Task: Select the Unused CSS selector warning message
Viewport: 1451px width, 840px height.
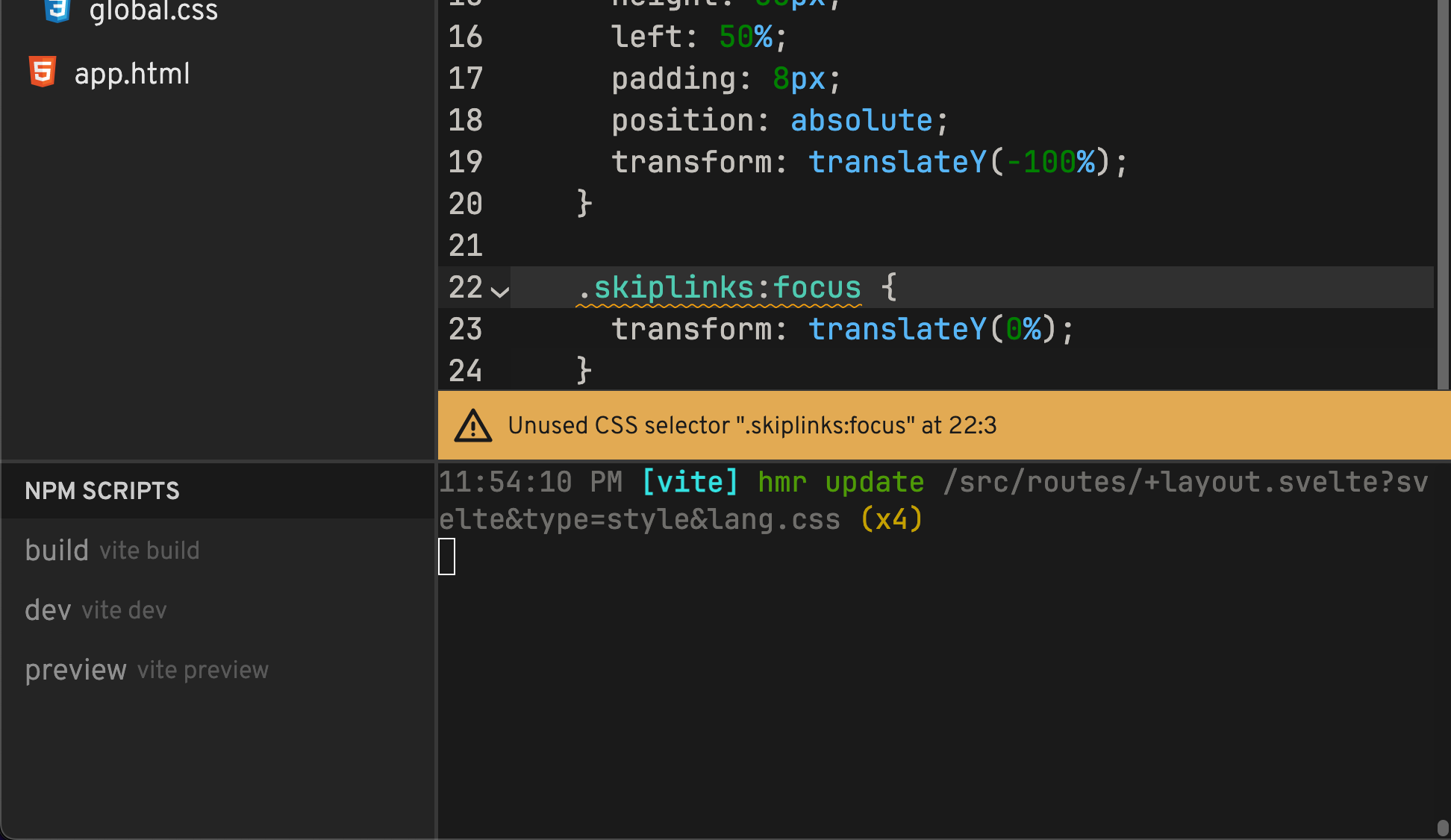Action: [x=752, y=424]
